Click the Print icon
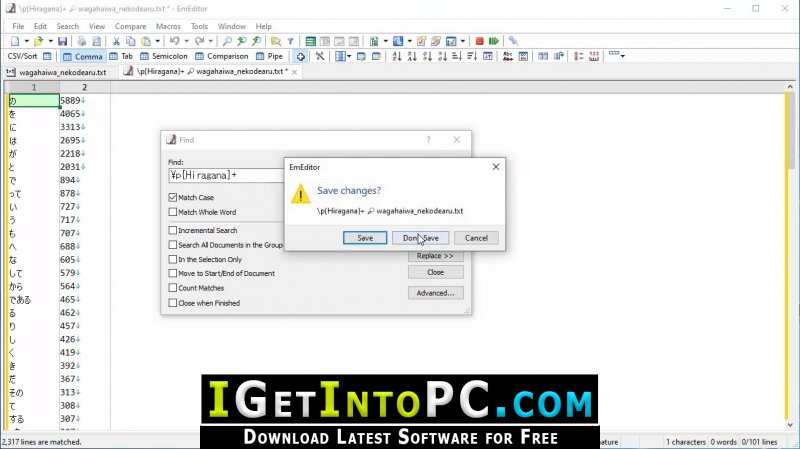The height and width of the screenshot is (449, 800). (x=82, y=41)
